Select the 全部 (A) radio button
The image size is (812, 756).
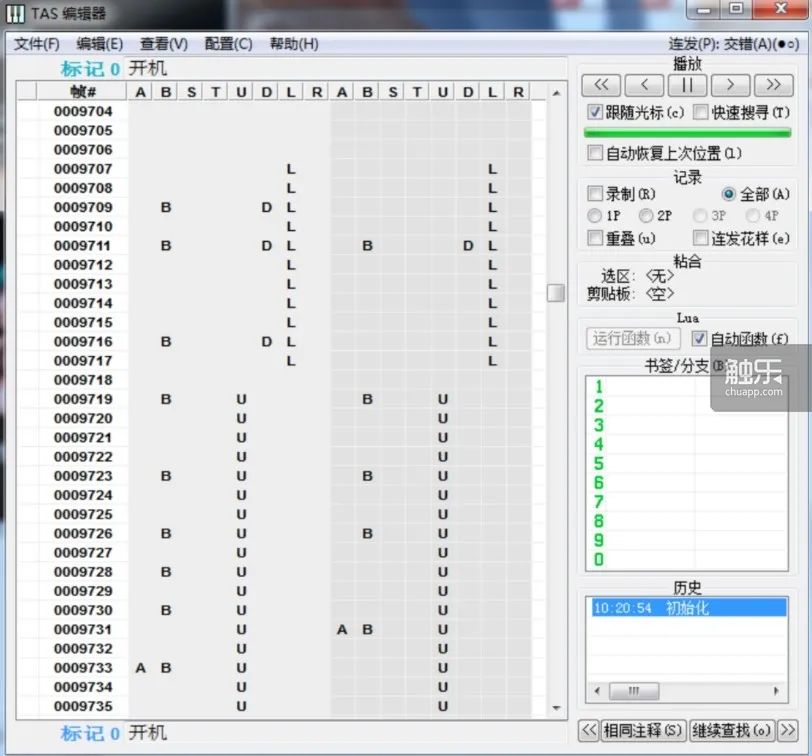point(728,194)
